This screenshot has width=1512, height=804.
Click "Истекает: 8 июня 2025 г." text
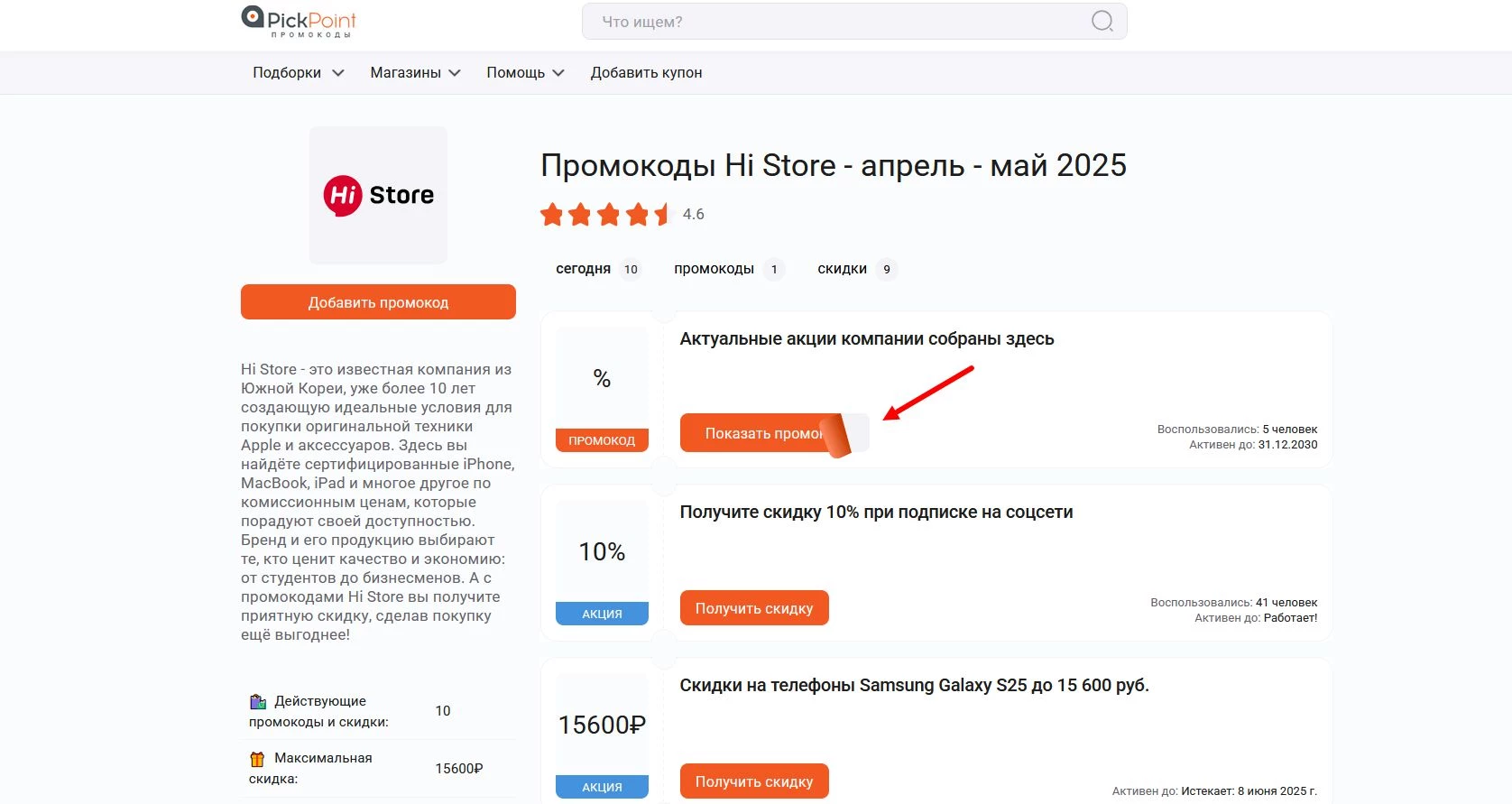pyautogui.click(x=1249, y=791)
